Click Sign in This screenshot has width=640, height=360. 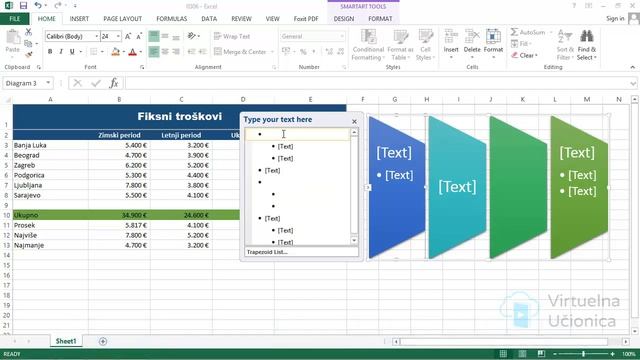[x=615, y=18]
